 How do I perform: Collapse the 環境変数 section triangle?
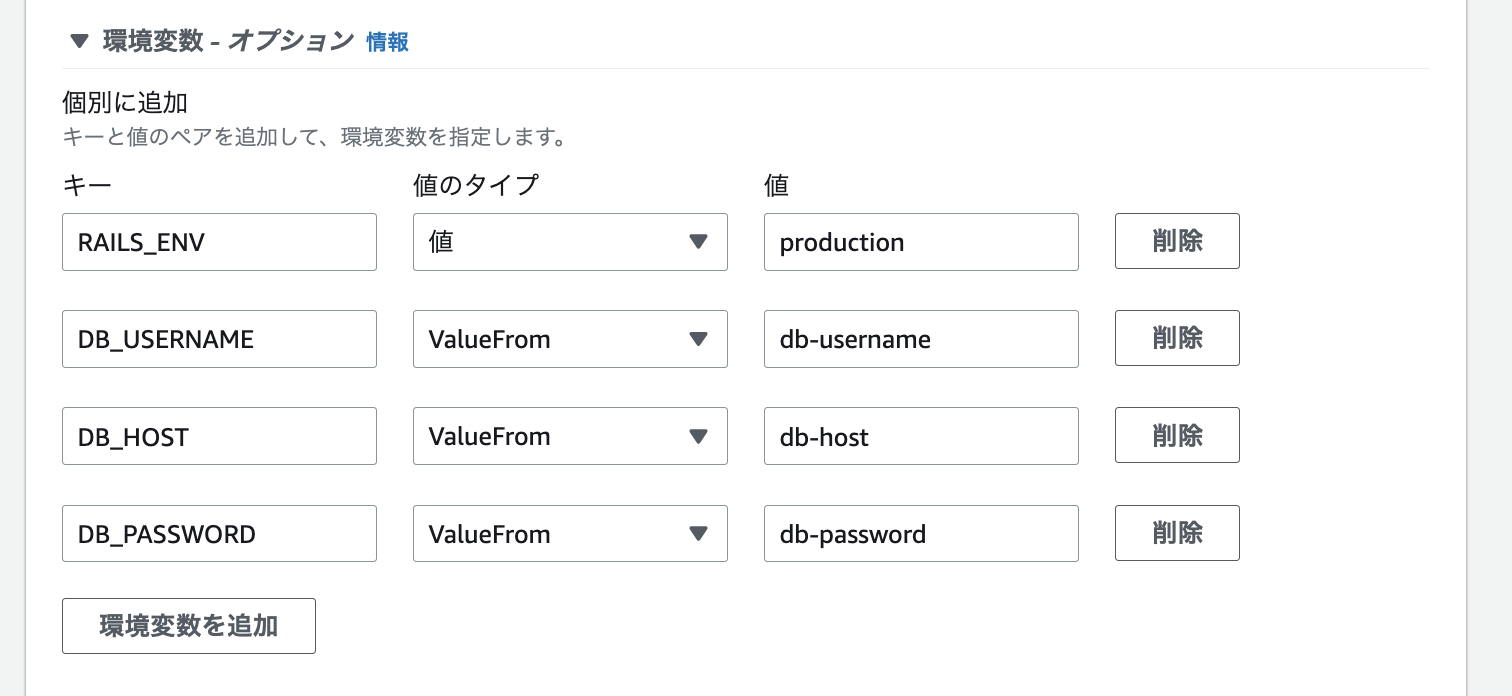click(80, 41)
